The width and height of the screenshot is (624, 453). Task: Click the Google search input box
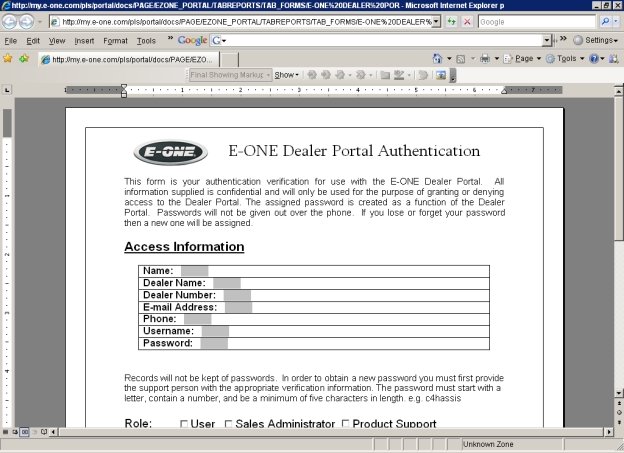537,21
